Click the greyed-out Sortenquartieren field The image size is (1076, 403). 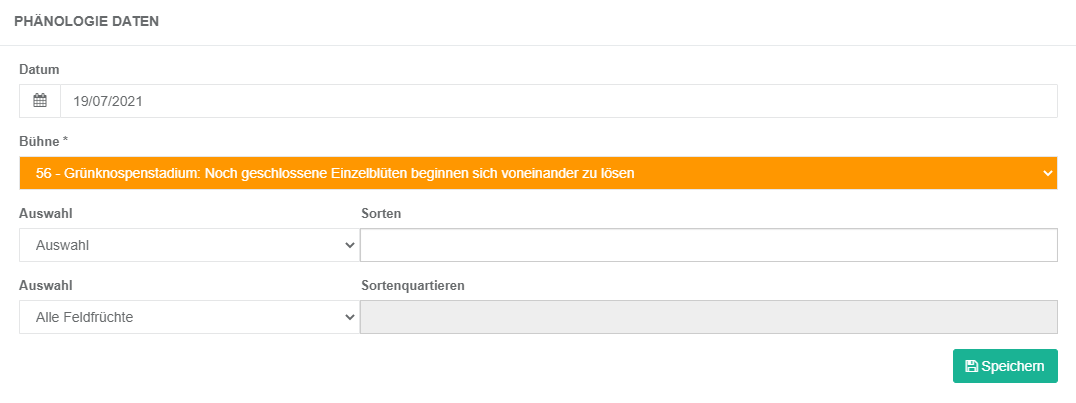coord(709,317)
